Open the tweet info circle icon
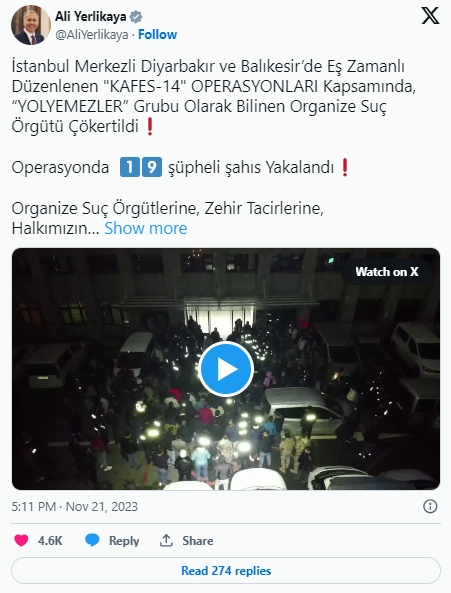This screenshot has width=451, height=593. pos(430,506)
